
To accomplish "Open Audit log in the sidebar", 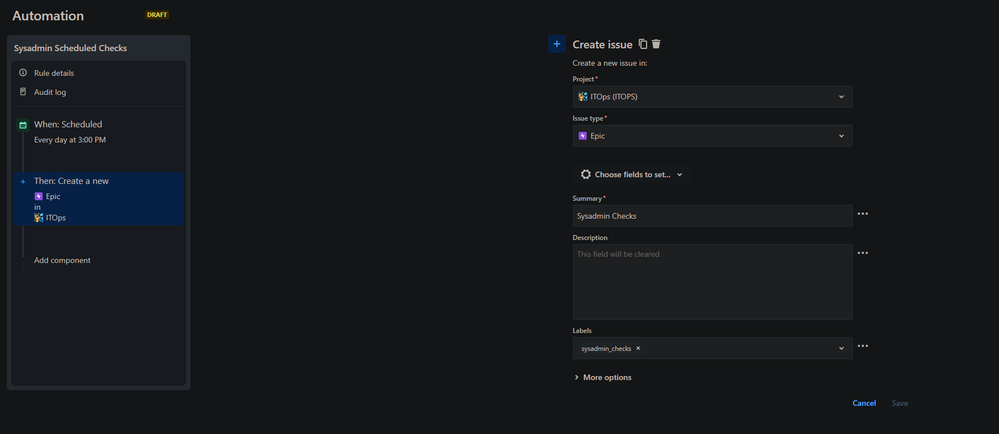I will (50, 92).
